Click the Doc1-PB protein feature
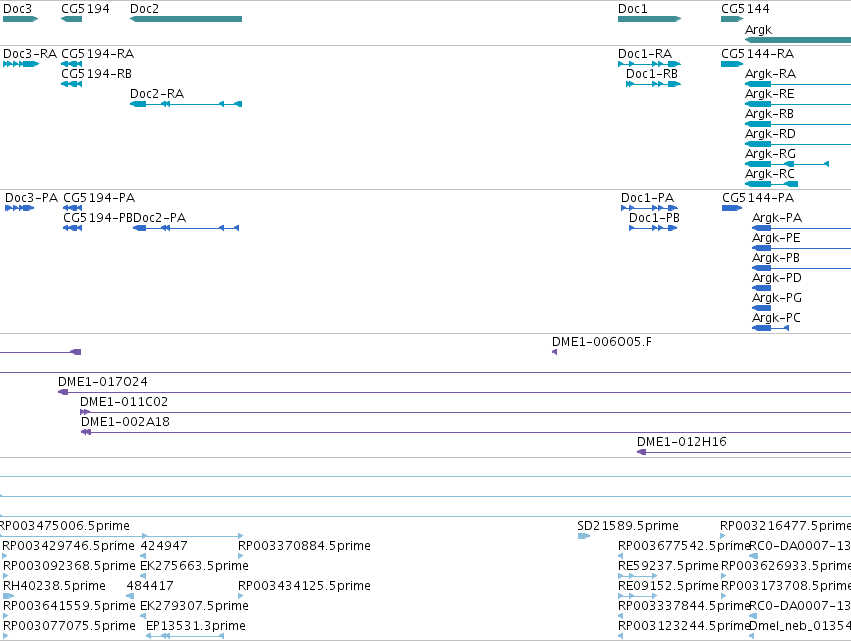The image size is (851, 641). pyautogui.click(x=653, y=228)
